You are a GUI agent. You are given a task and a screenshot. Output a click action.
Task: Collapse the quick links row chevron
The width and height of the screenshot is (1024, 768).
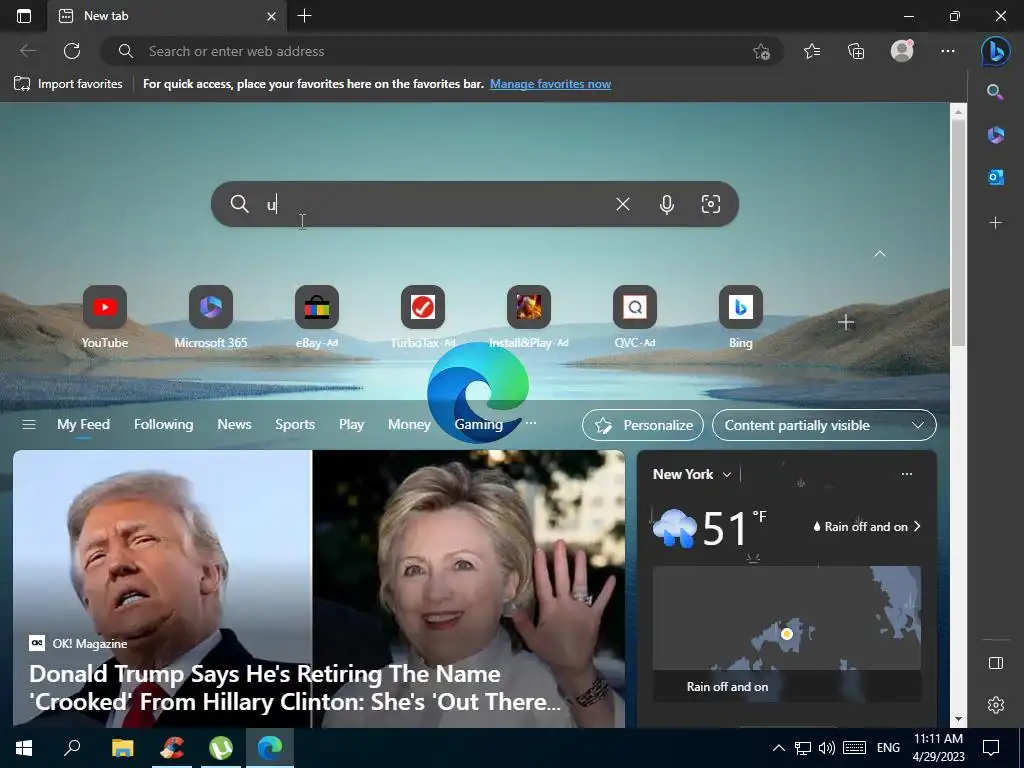(880, 253)
